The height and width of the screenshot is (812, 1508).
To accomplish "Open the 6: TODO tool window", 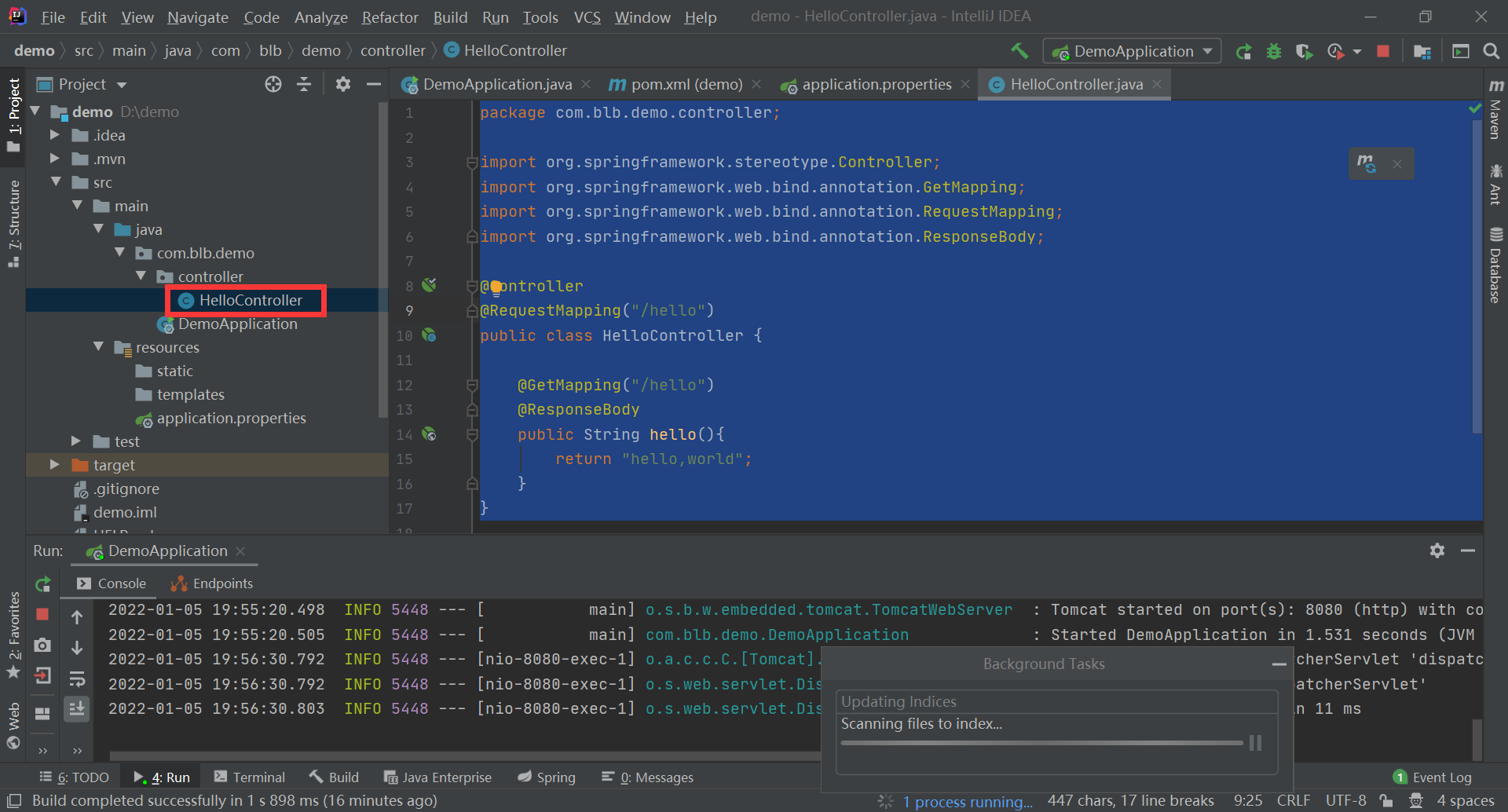I will 74,777.
